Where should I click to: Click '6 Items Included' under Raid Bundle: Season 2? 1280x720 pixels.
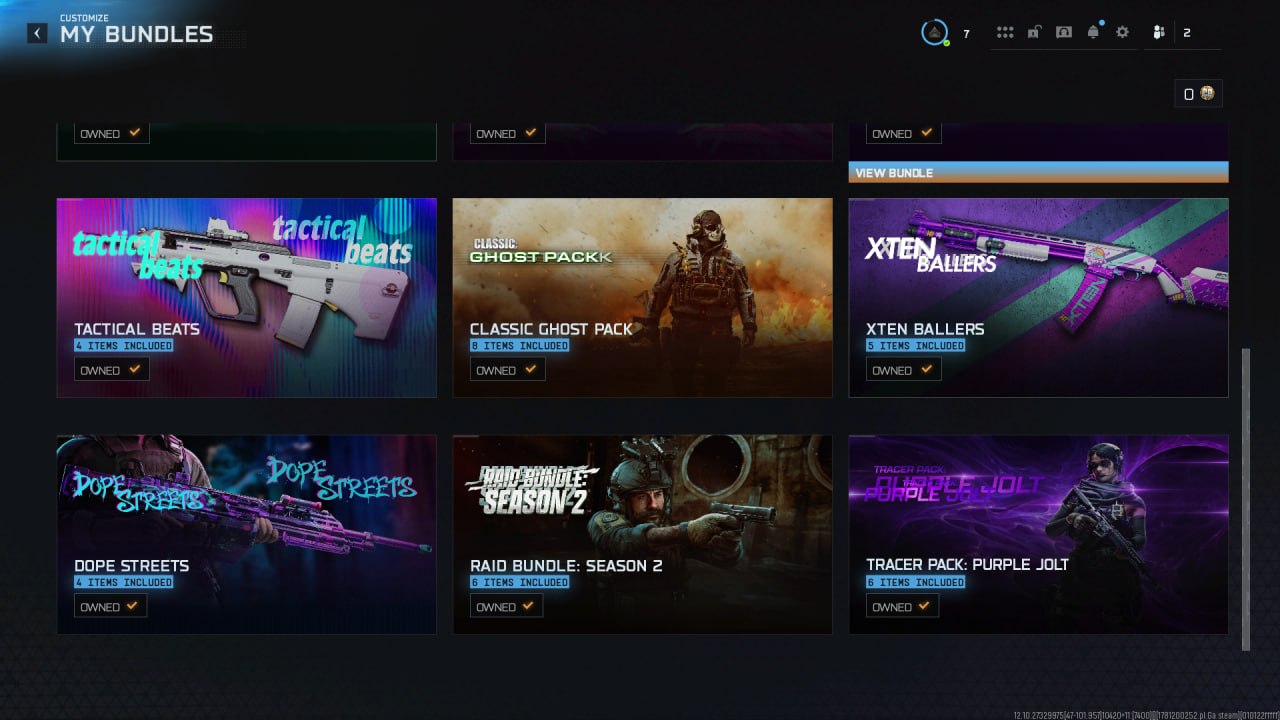pos(520,582)
